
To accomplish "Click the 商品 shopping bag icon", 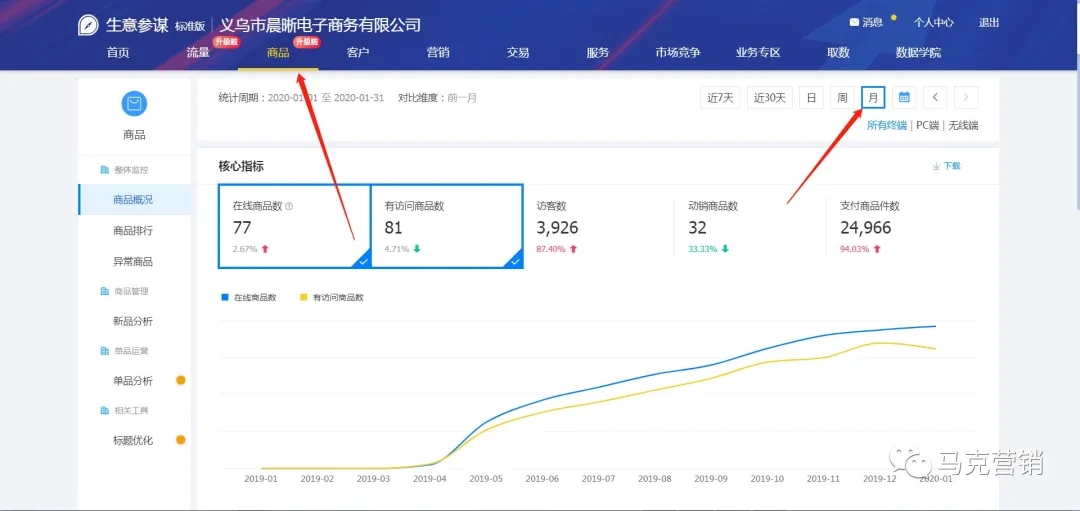I will tap(133, 103).
